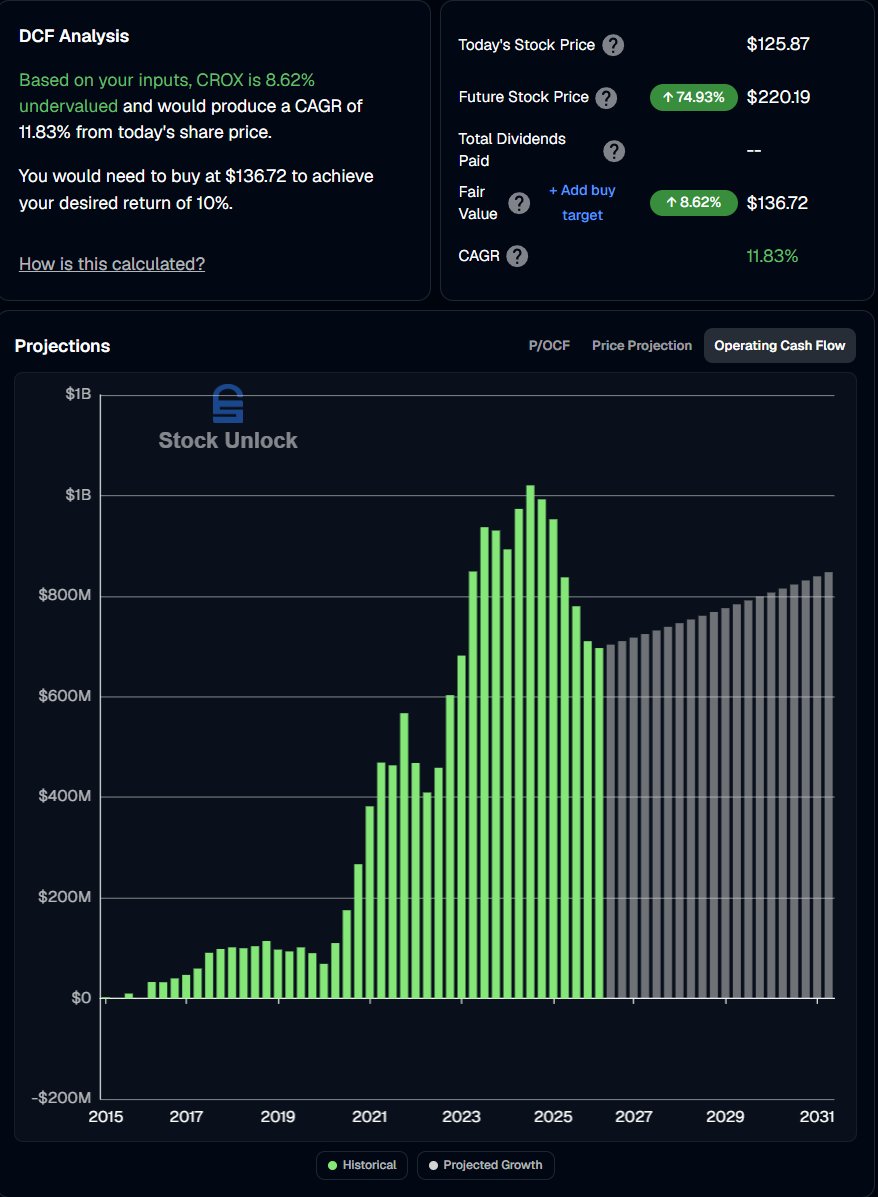The width and height of the screenshot is (878, 1197).
Task: Switch to Price Projection tab
Action: [x=642, y=346]
